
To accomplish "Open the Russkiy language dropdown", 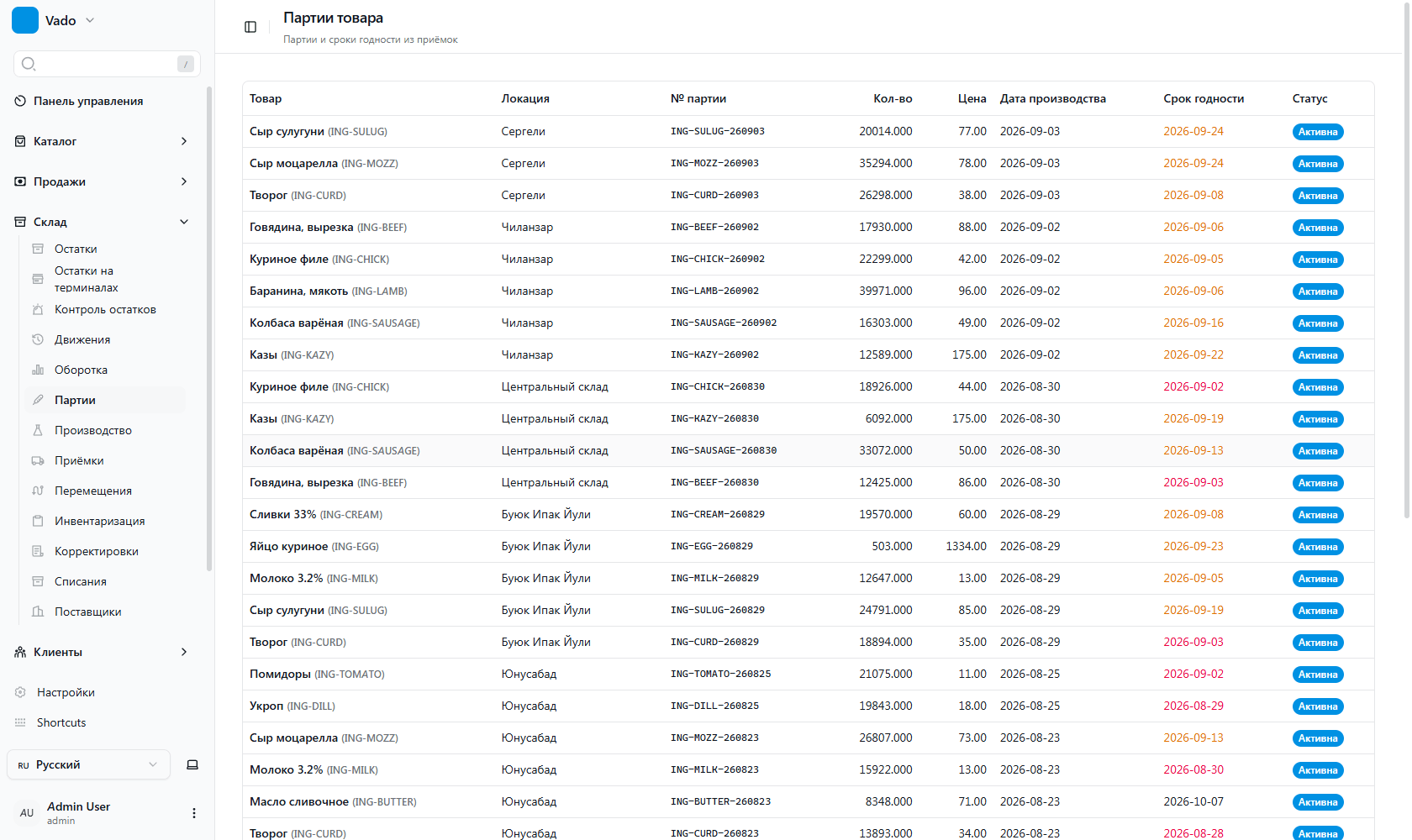I will click(x=88, y=764).
